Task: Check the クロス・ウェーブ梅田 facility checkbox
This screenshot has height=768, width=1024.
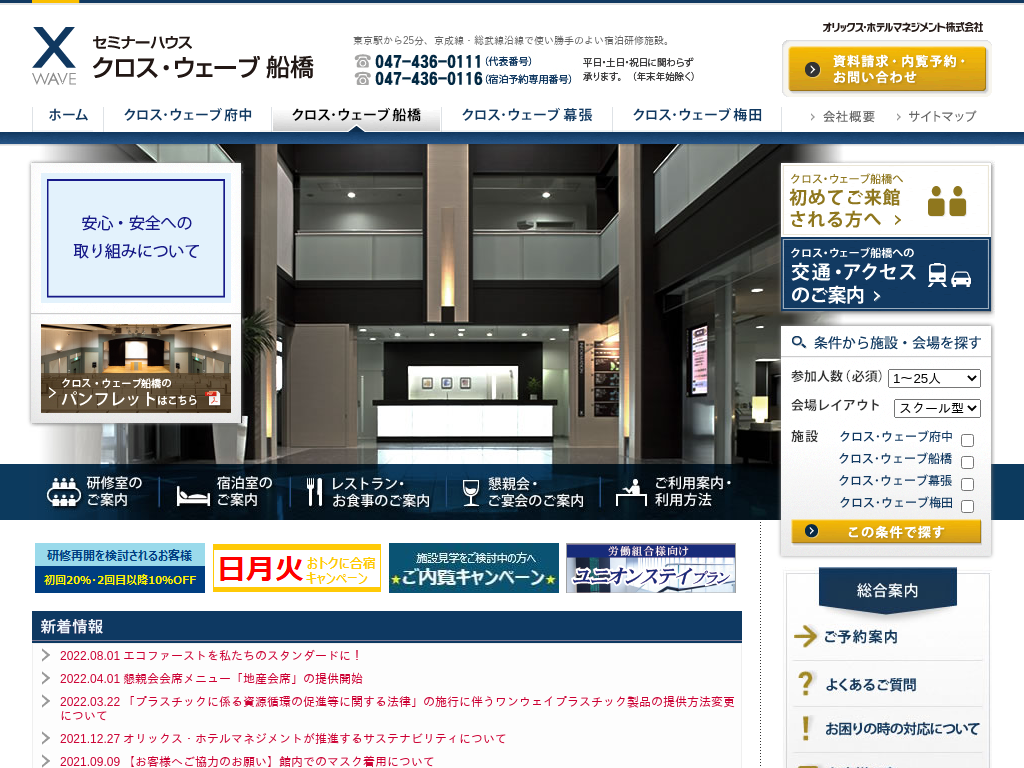Action: (x=968, y=506)
